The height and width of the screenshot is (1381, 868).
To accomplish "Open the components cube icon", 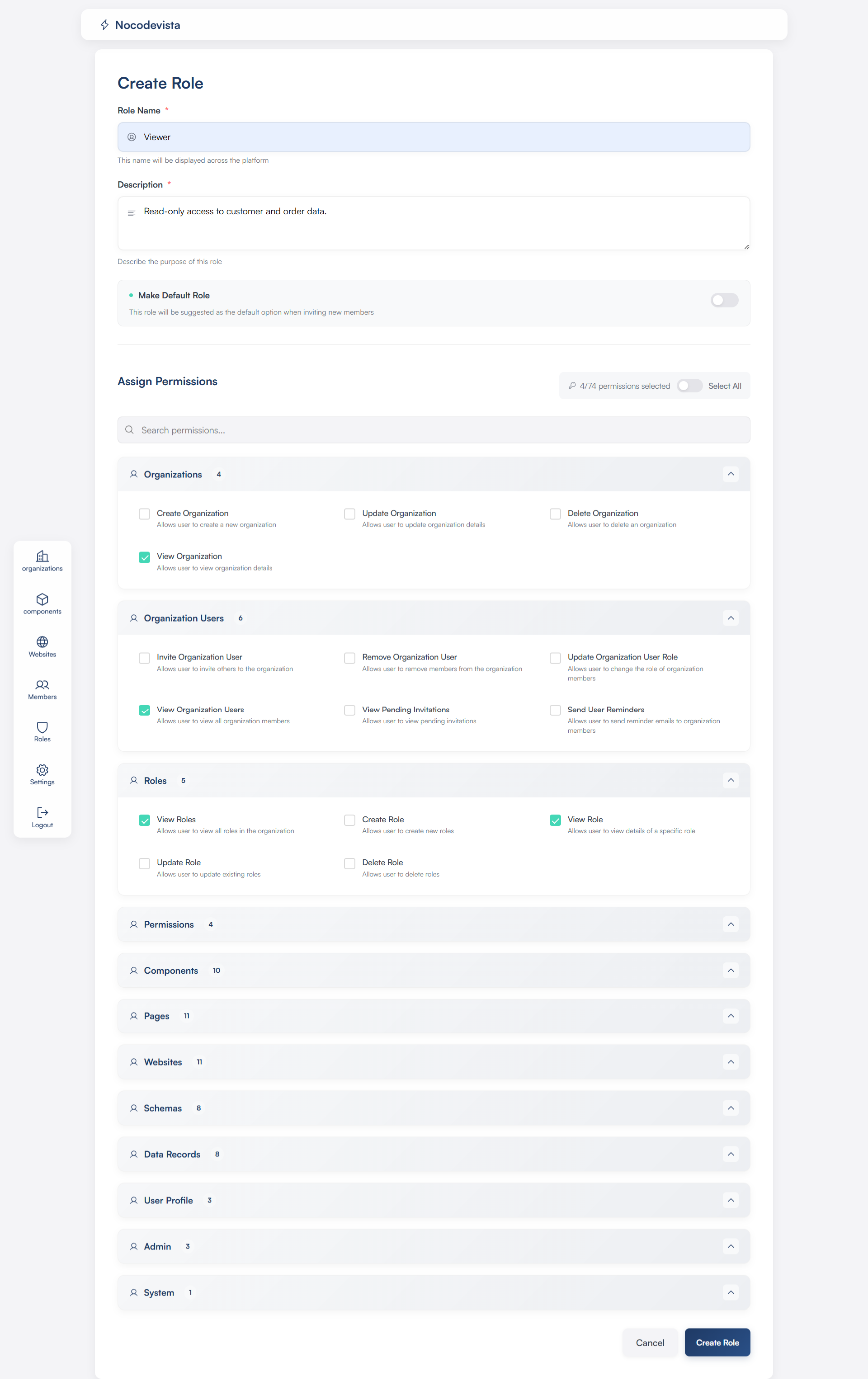I will pyautogui.click(x=42, y=599).
